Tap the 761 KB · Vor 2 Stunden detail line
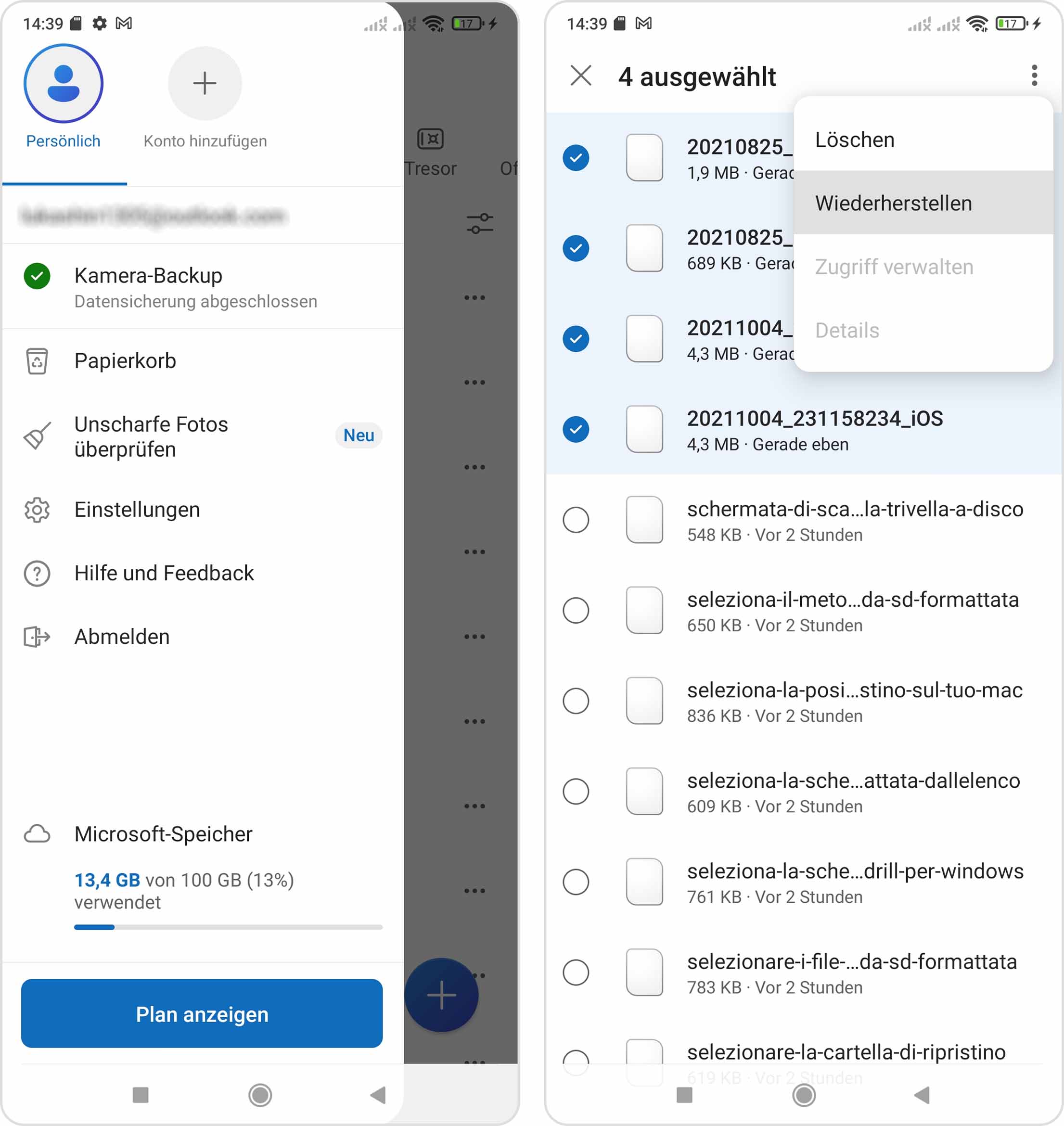The width and height of the screenshot is (1064, 1126). [x=775, y=897]
